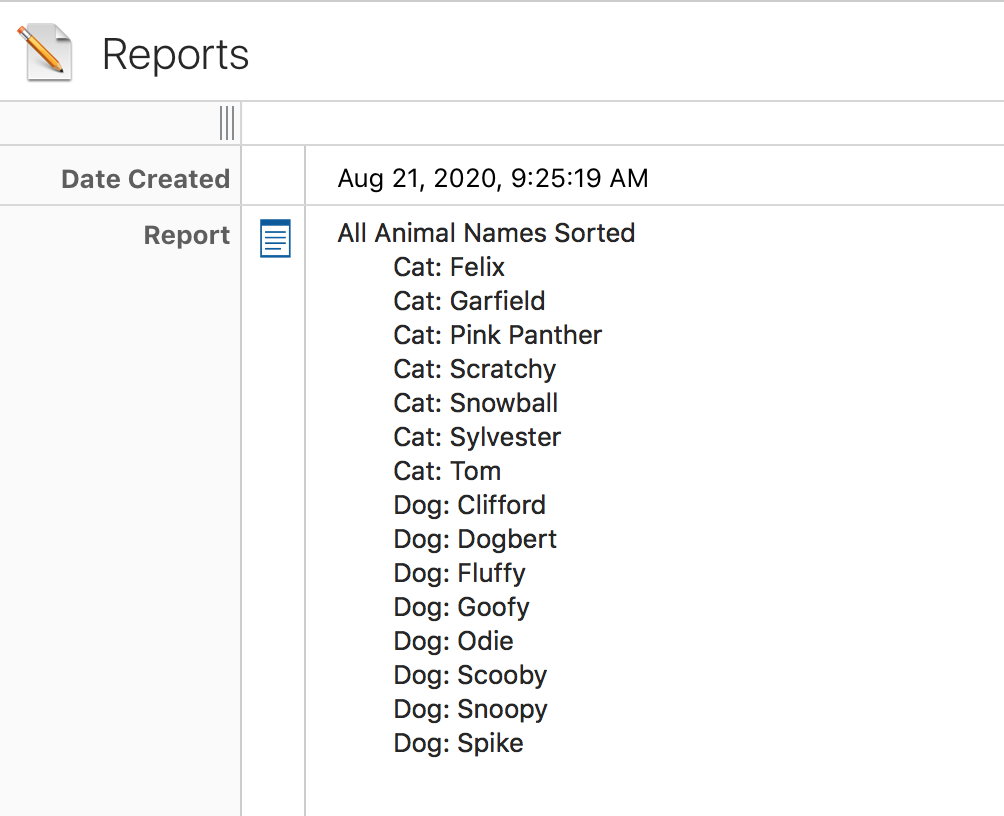
Task: Click the Dog: Scooby line
Action: tap(470, 675)
